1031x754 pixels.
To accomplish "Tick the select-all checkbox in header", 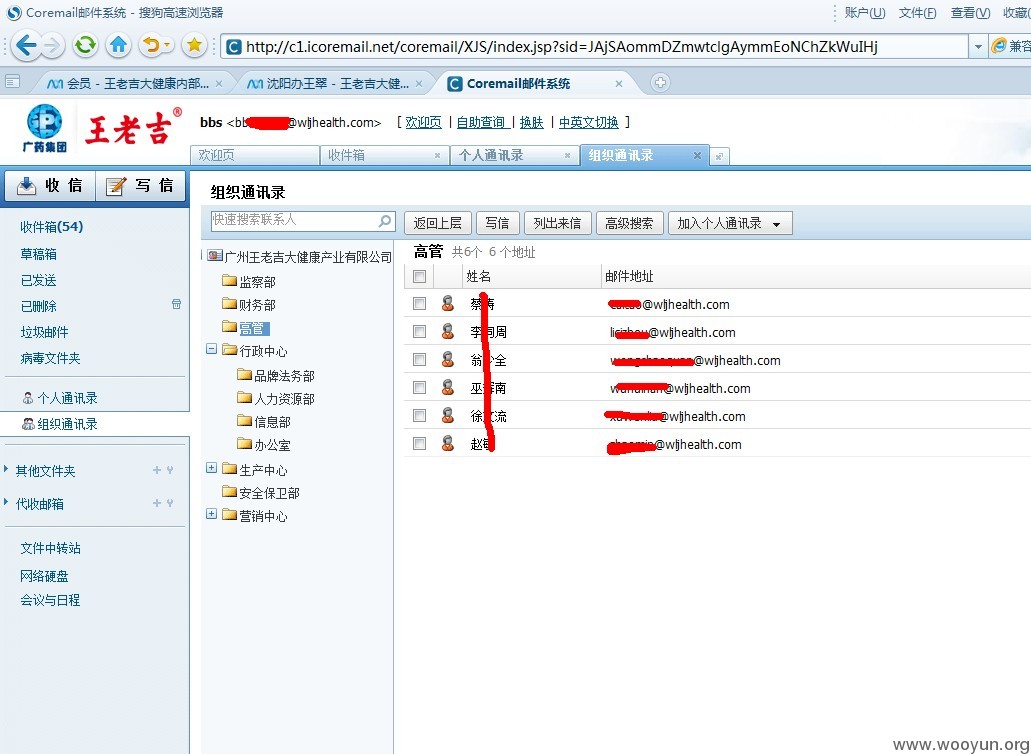I will point(419,276).
